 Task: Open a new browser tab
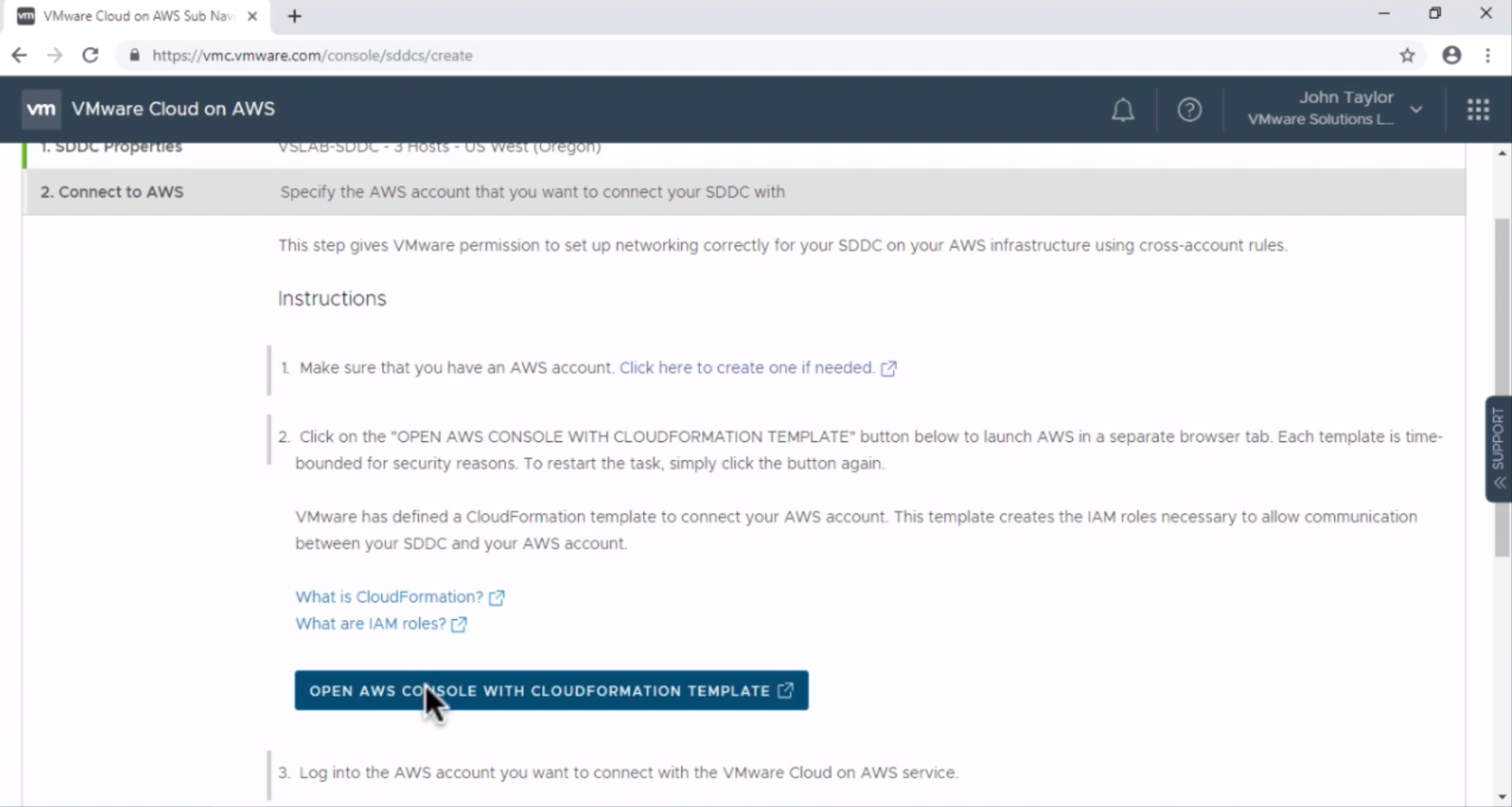pyautogui.click(x=294, y=16)
